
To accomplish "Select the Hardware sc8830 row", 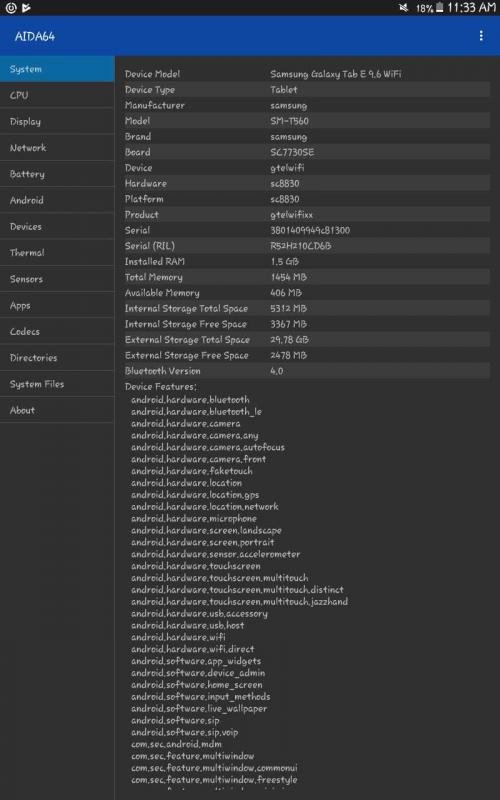I will click(x=307, y=183).
